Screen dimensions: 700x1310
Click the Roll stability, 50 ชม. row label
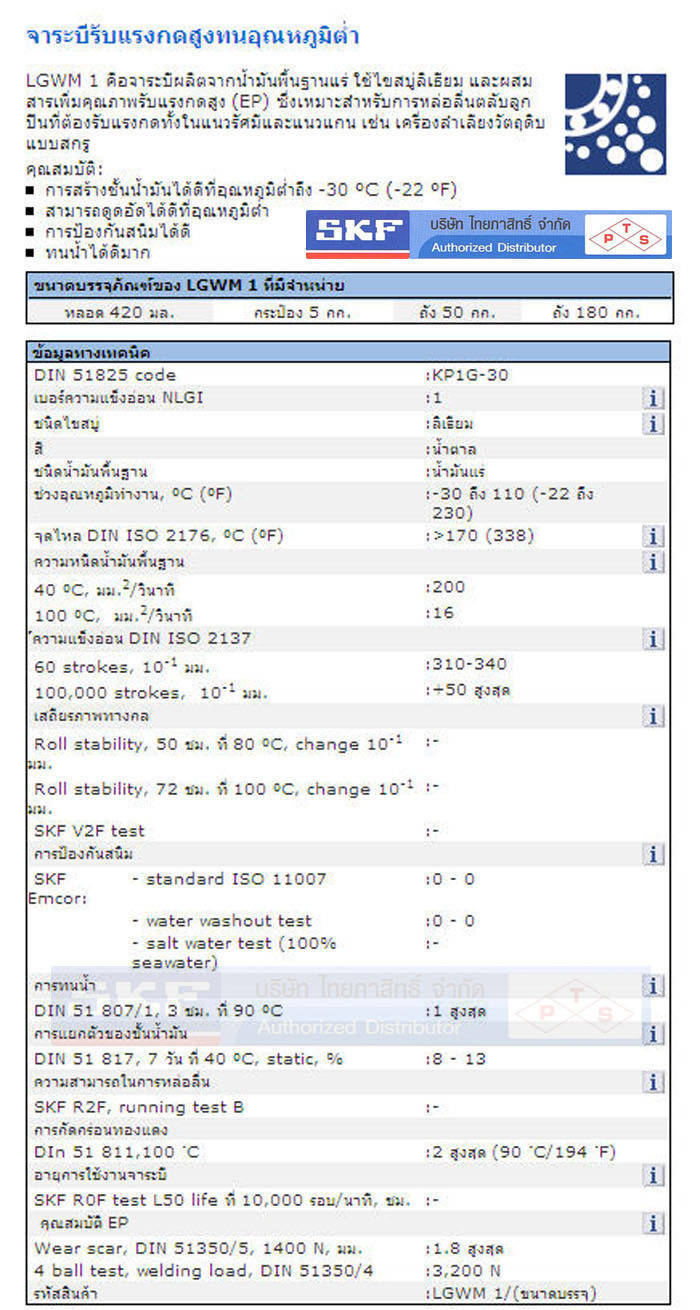pyautogui.click(x=216, y=751)
